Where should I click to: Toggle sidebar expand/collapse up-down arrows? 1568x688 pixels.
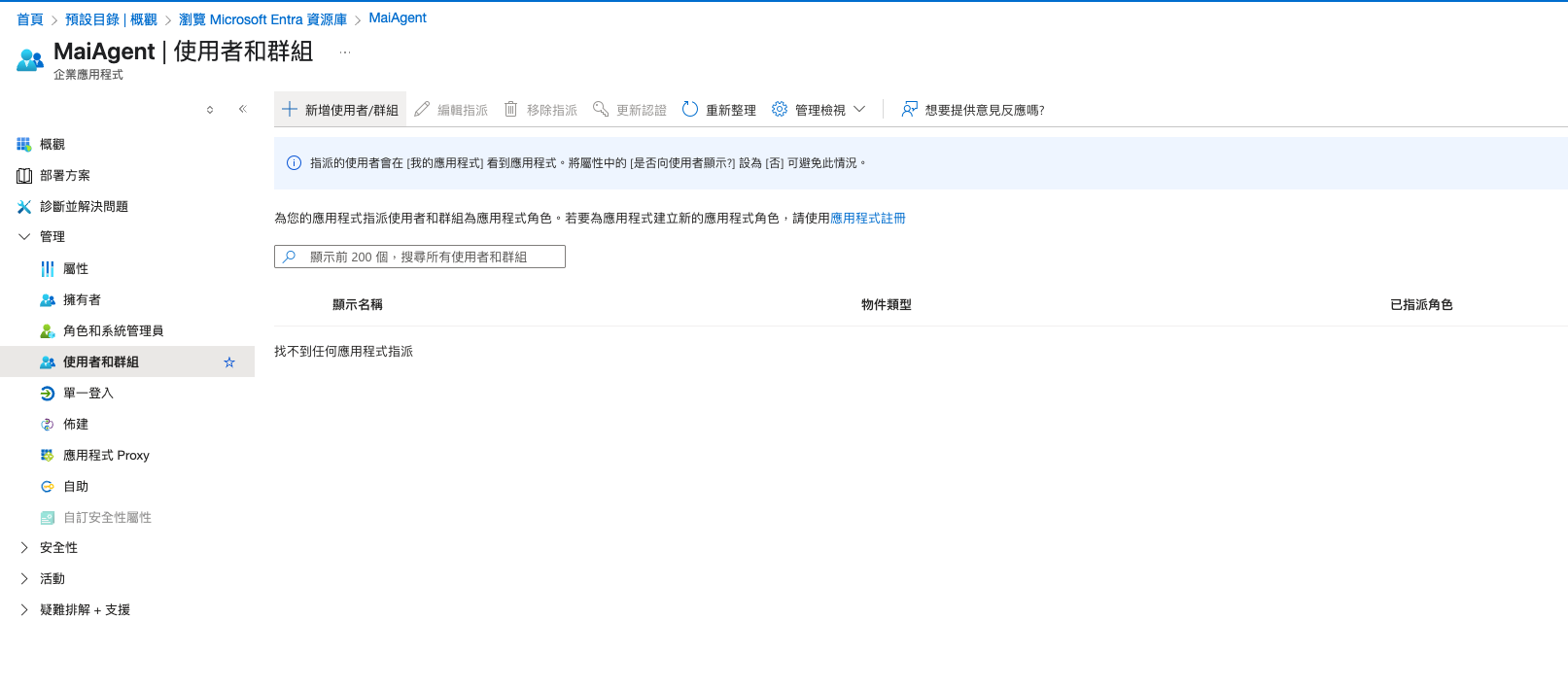tap(210, 110)
